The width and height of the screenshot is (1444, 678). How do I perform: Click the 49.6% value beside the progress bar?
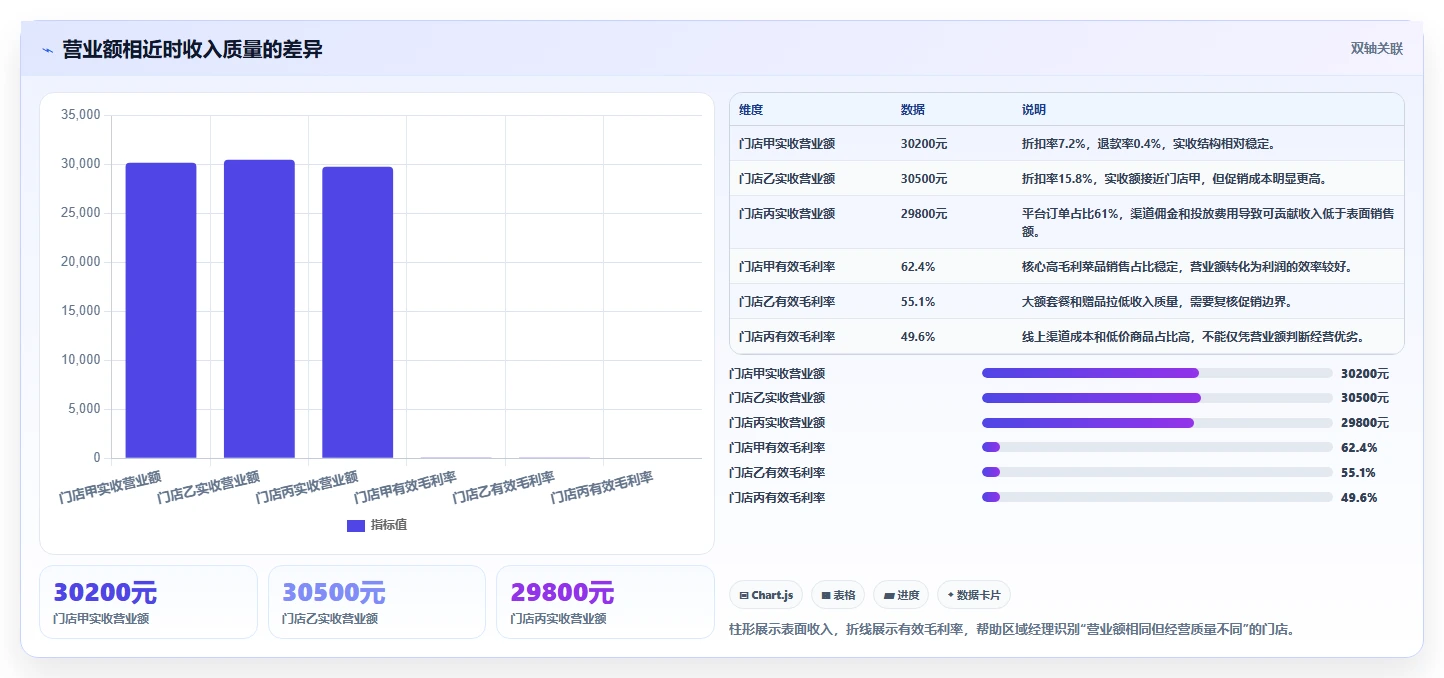1359,497
